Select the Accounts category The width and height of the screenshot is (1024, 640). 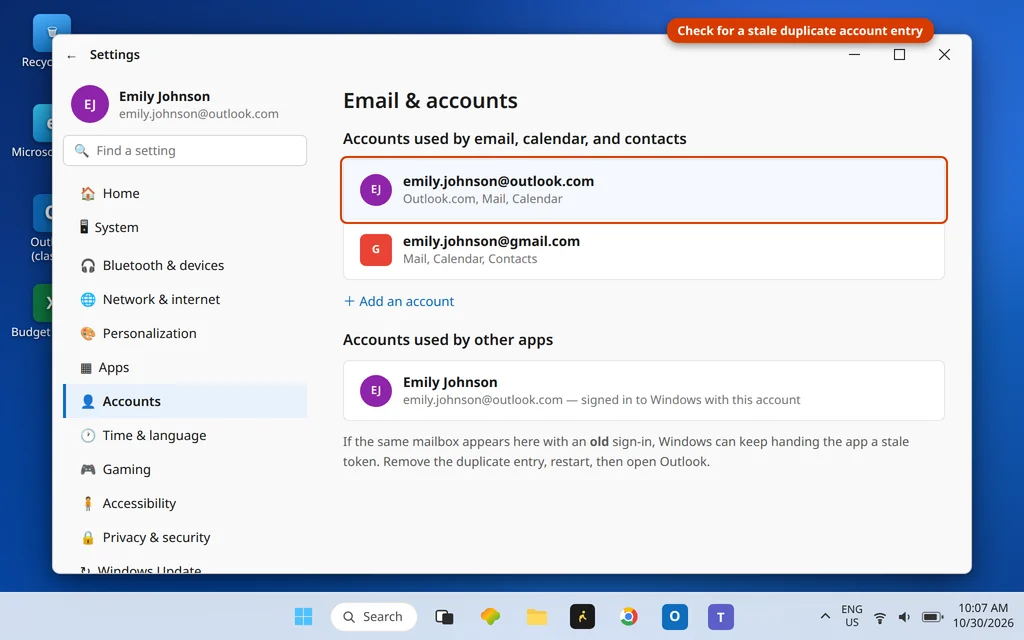[185, 401]
